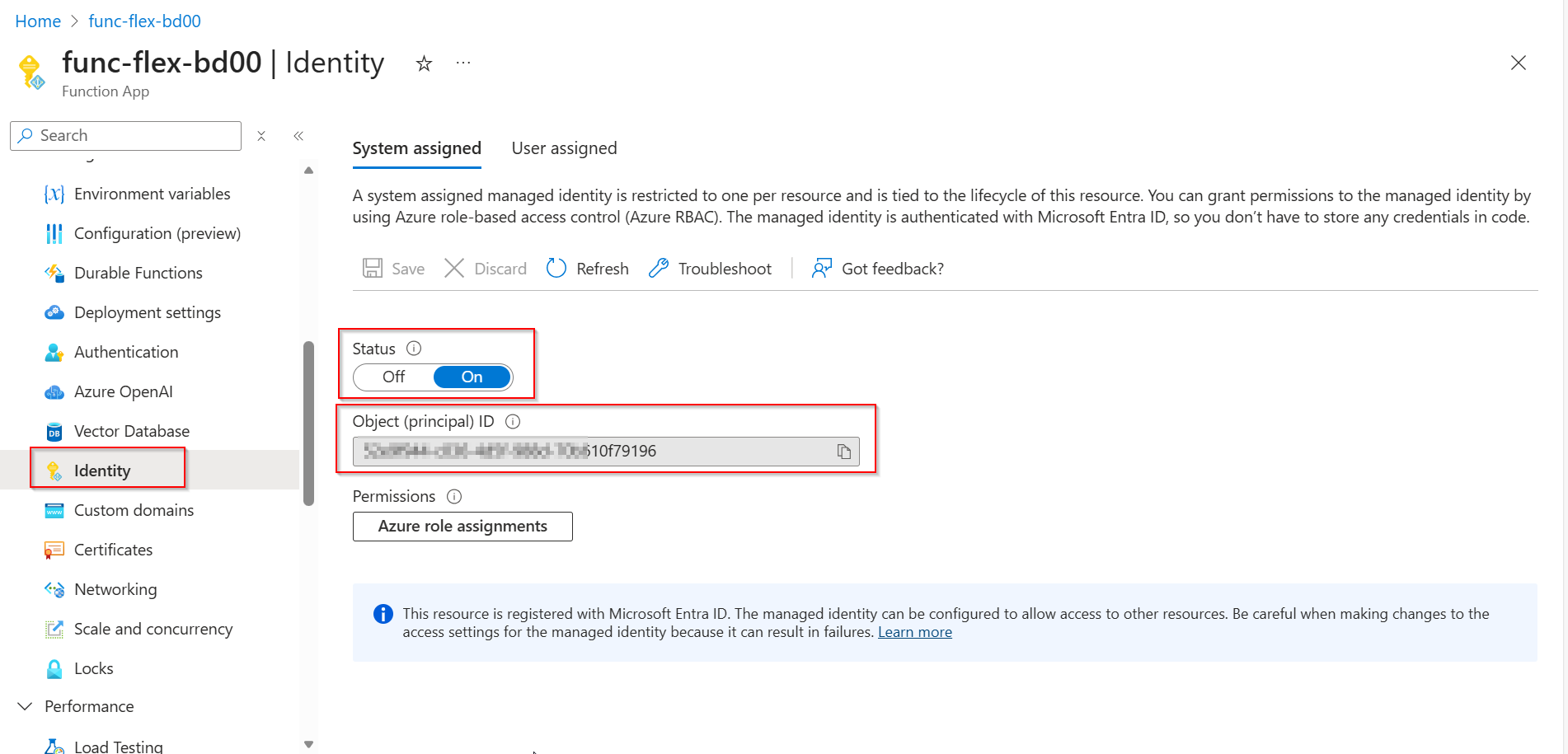Click the sidebar vertical scrollbar thumb

tap(309, 423)
